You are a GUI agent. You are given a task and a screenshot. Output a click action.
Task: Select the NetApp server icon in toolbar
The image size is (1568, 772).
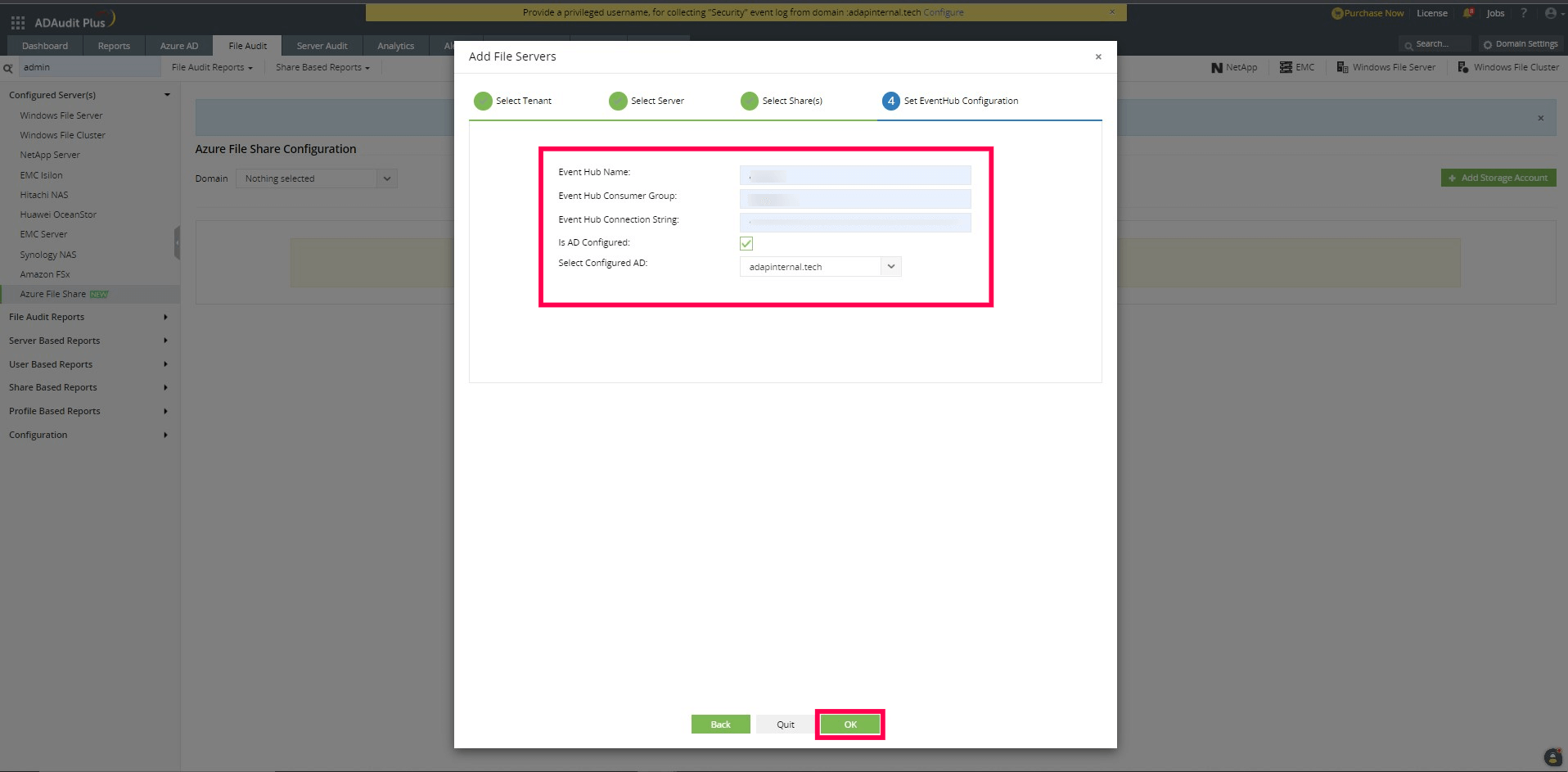tap(1217, 67)
